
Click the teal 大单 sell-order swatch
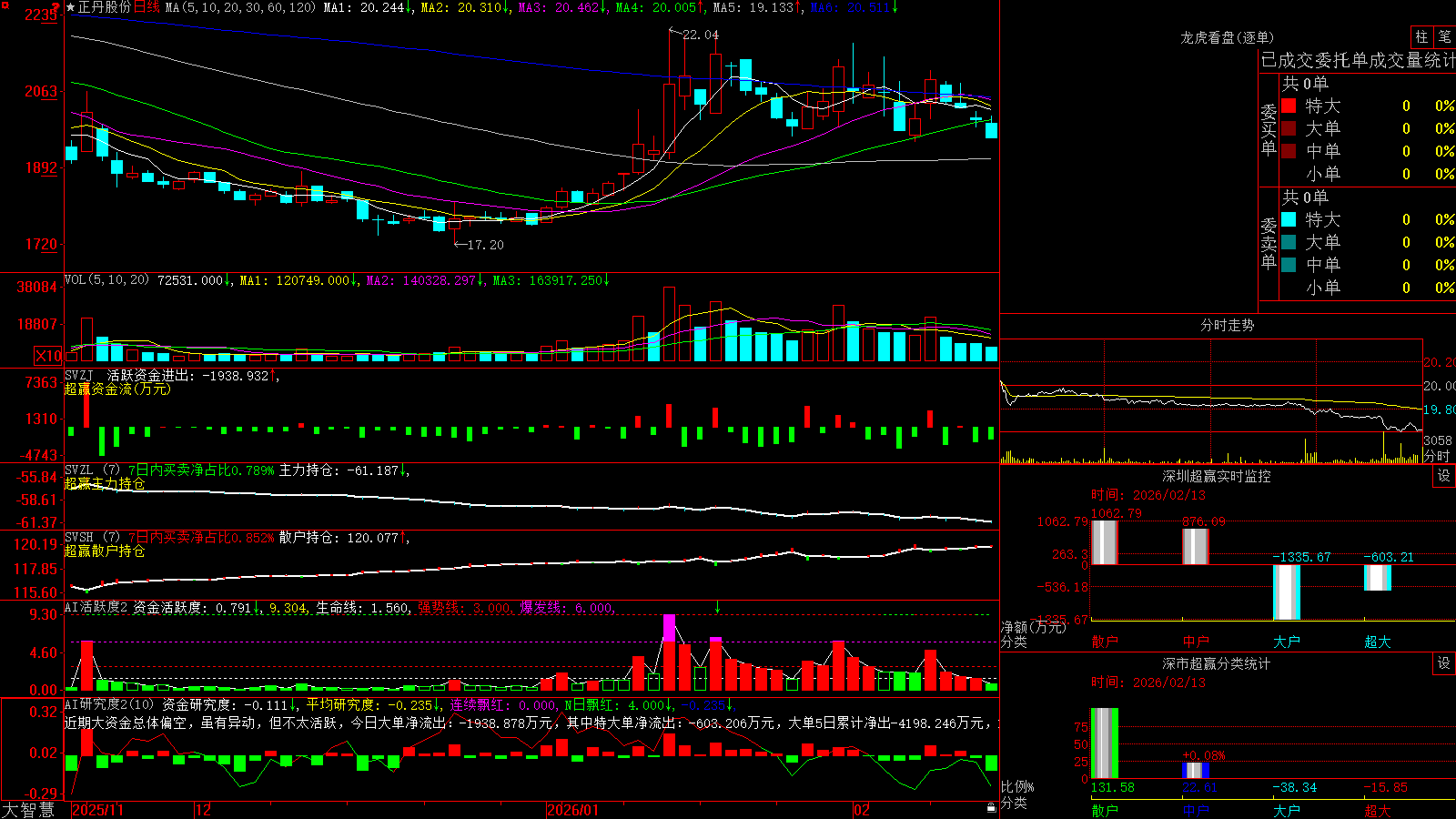(x=1289, y=242)
